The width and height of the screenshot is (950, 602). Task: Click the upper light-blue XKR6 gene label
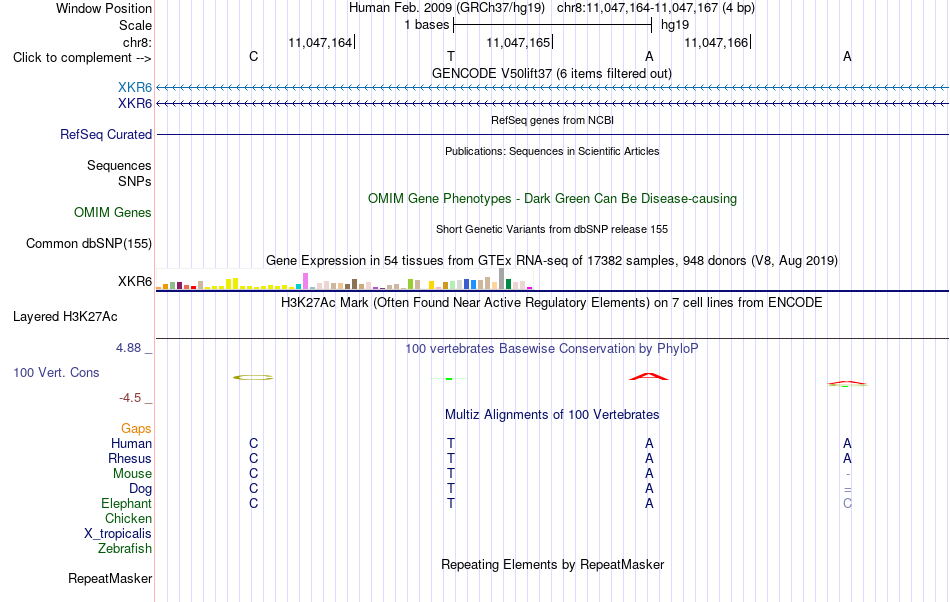(135, 88)
